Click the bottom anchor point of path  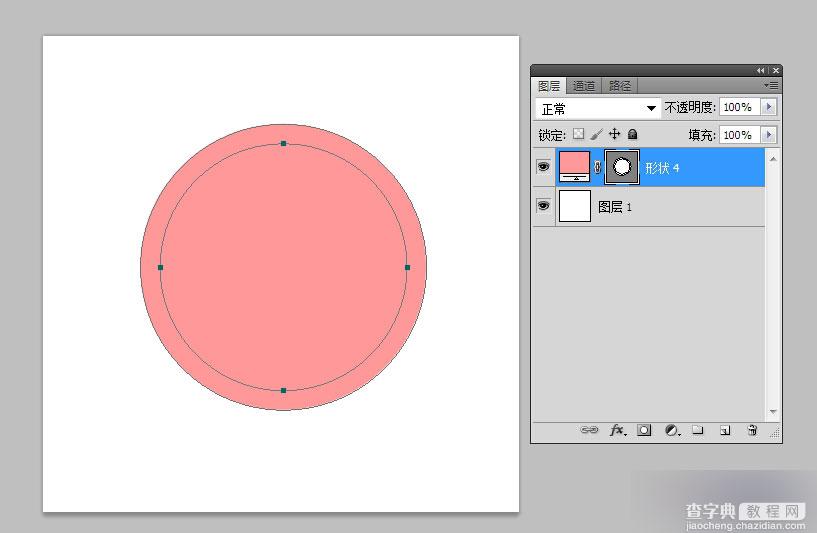(283, 390)
